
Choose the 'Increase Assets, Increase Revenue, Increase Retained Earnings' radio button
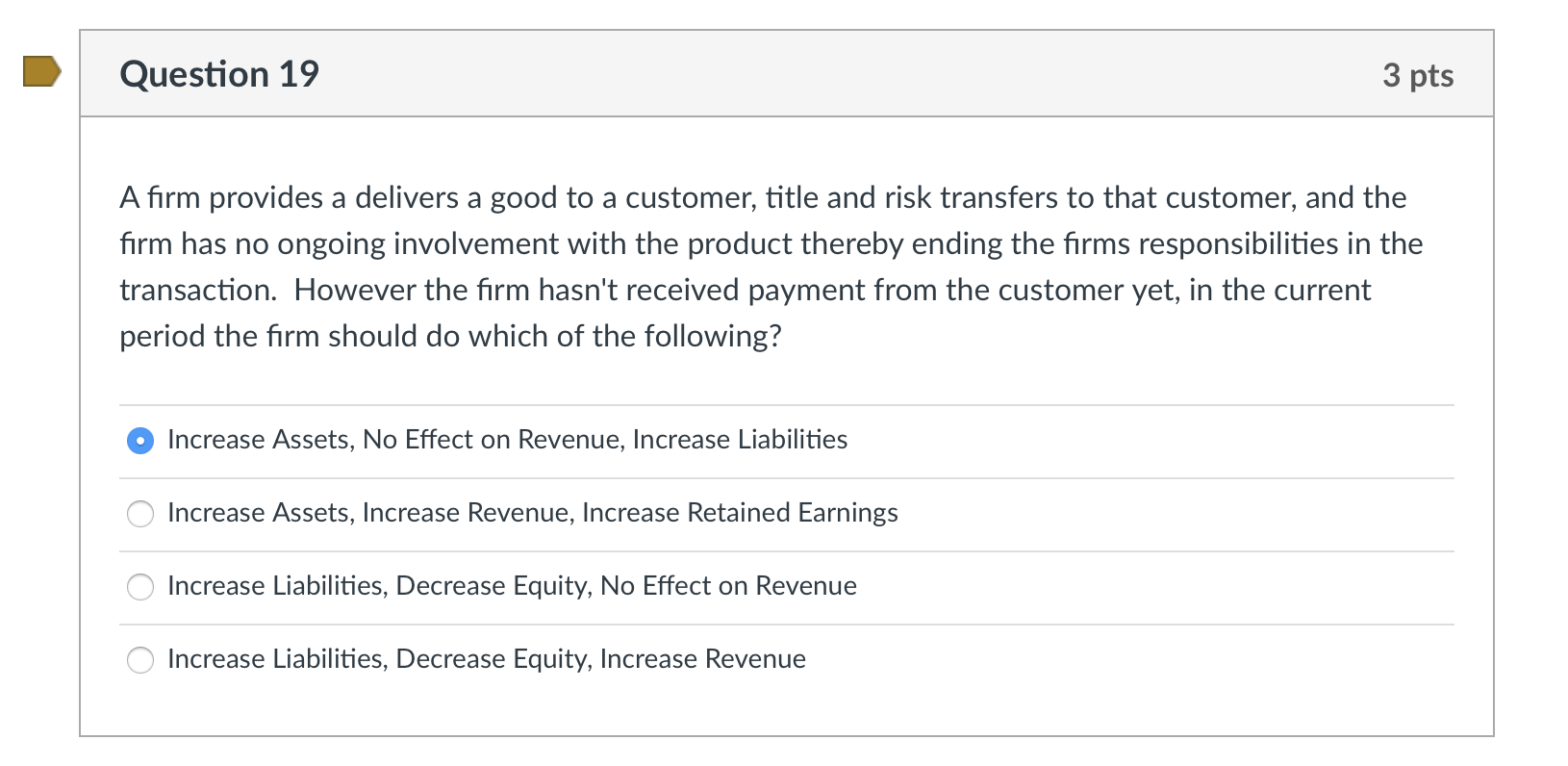pos(140,514)
